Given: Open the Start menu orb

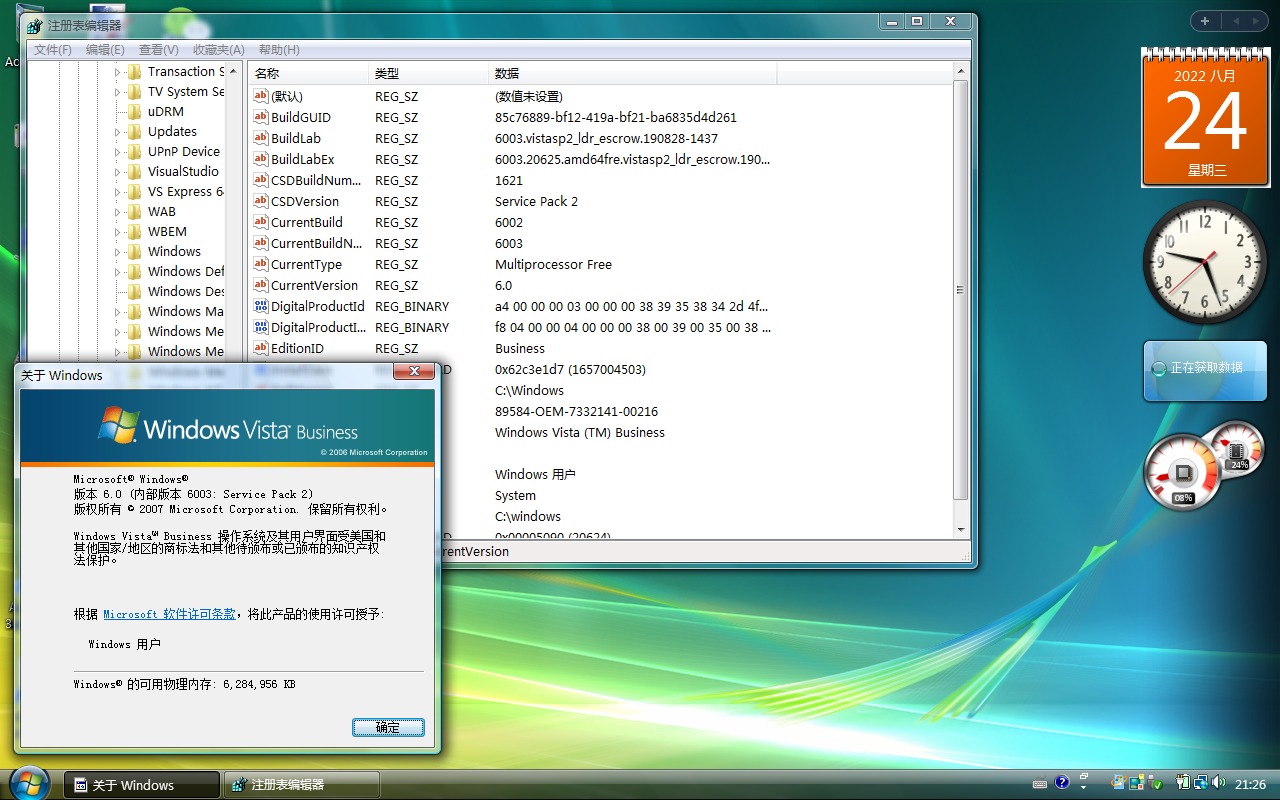Looking at the screenshot, I should 28,783.
